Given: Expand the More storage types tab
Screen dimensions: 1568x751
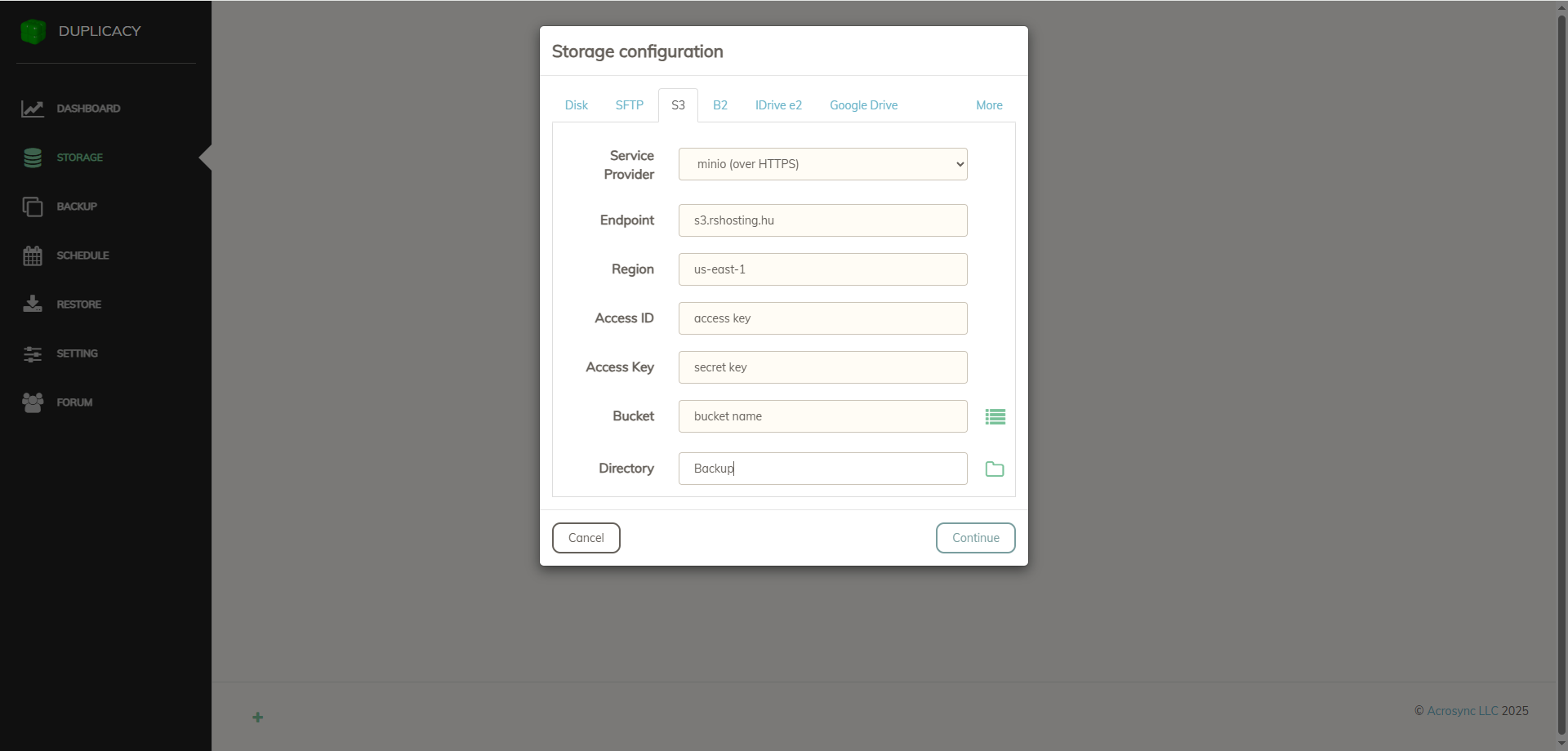Looking at the screenshot, I should [x=989, y=105].
